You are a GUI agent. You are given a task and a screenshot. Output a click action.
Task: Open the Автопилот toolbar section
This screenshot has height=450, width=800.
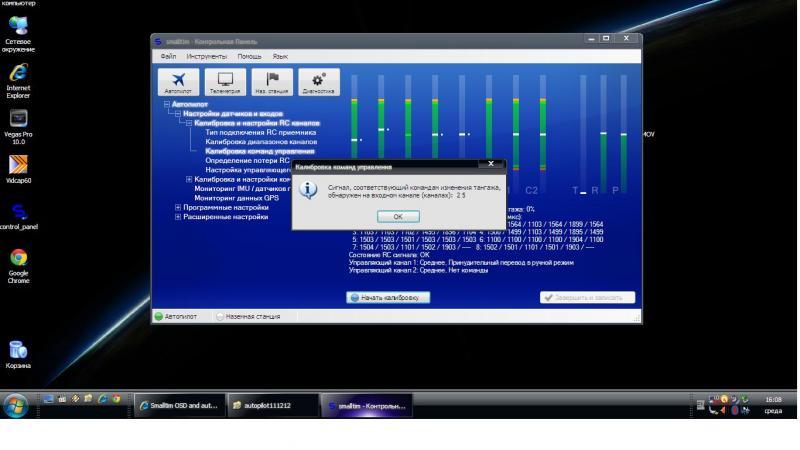178,82
